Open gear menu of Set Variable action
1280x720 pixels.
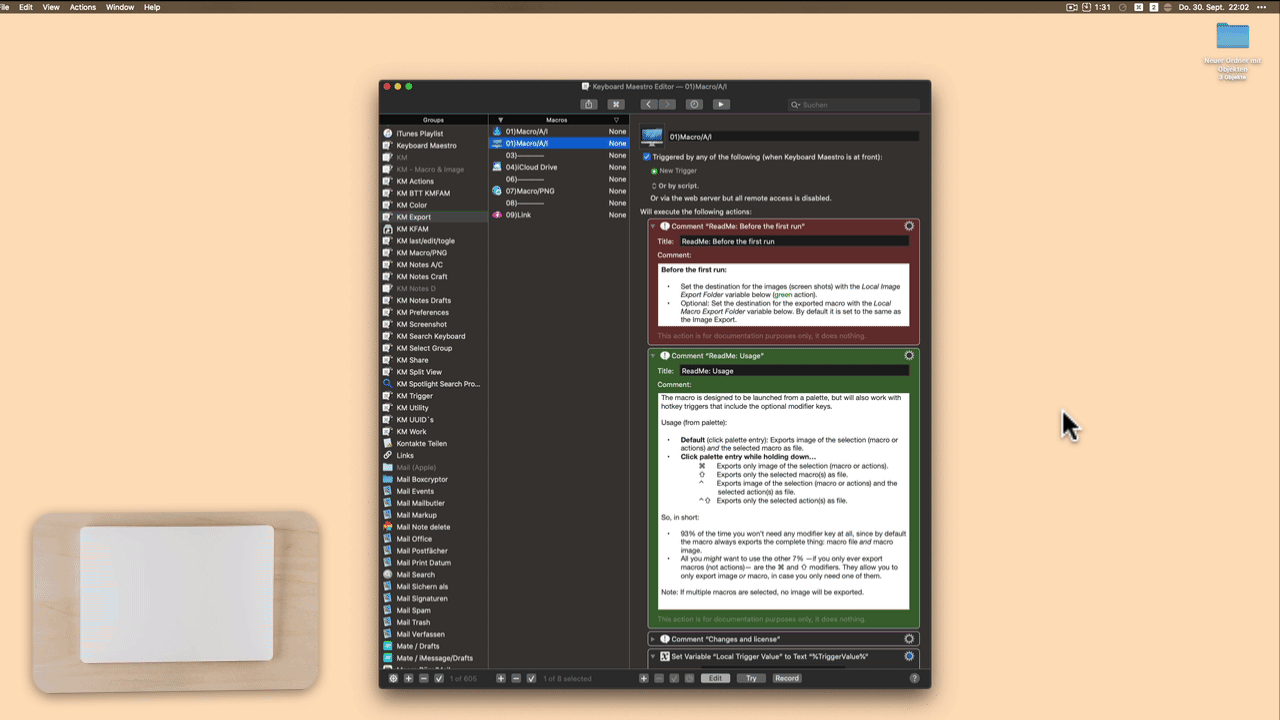pyautogui.click(x=909, y=656)
